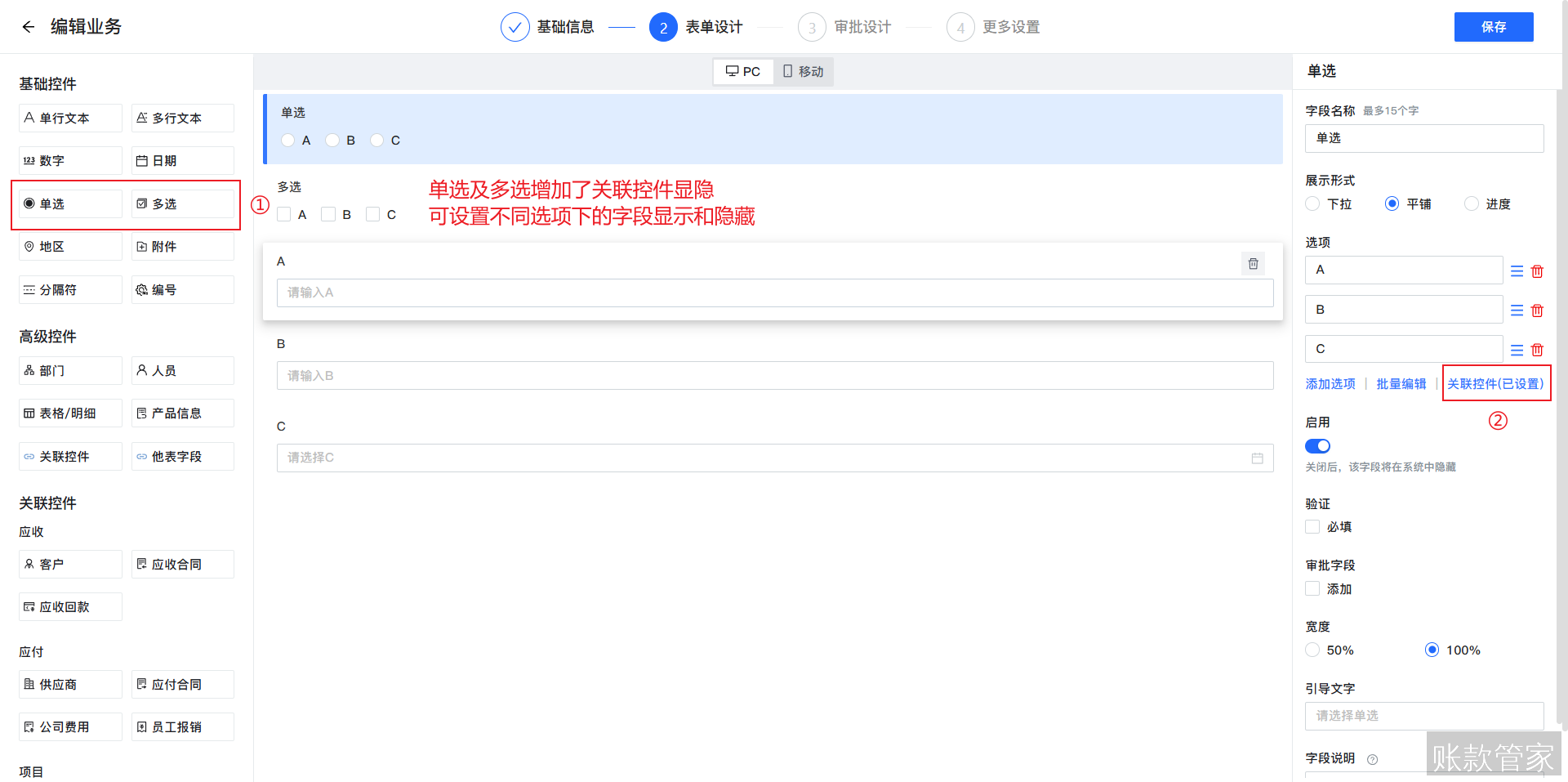Disable the 启用 toggle switch
The image size is (1568, 782).
tap(1317, 445)
